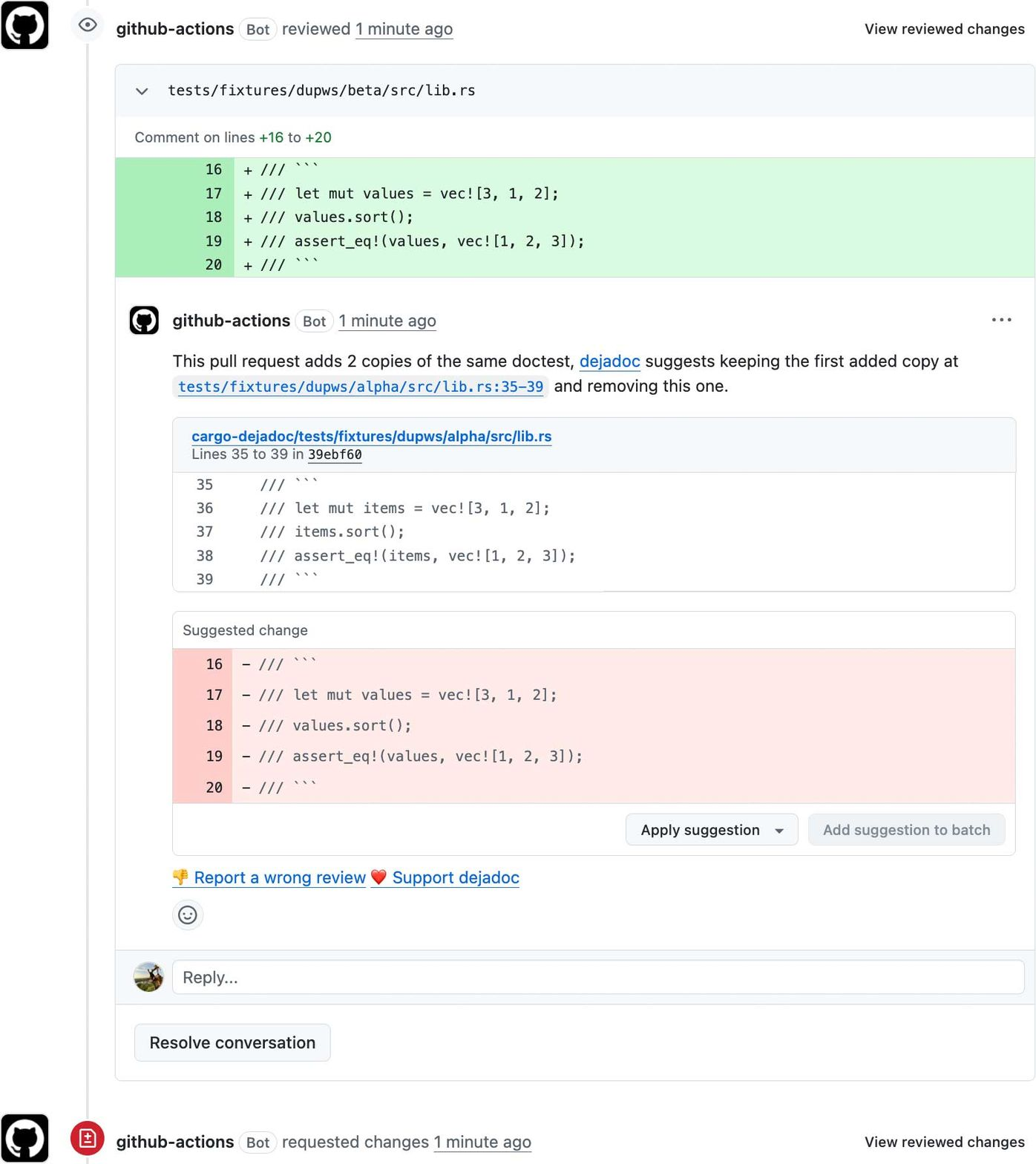Open the github-actions name in the top review
Image resolution: width=1036 pixels, height=1164 pixels.
[x=175, y=29]
